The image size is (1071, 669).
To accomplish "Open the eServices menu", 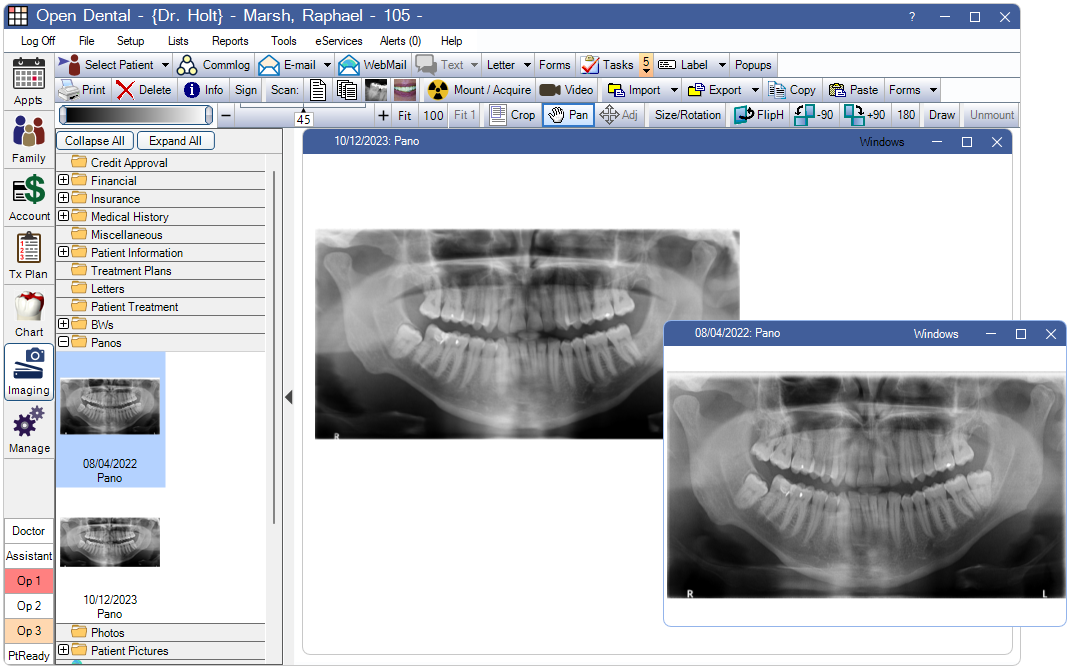I will [338, 41].
